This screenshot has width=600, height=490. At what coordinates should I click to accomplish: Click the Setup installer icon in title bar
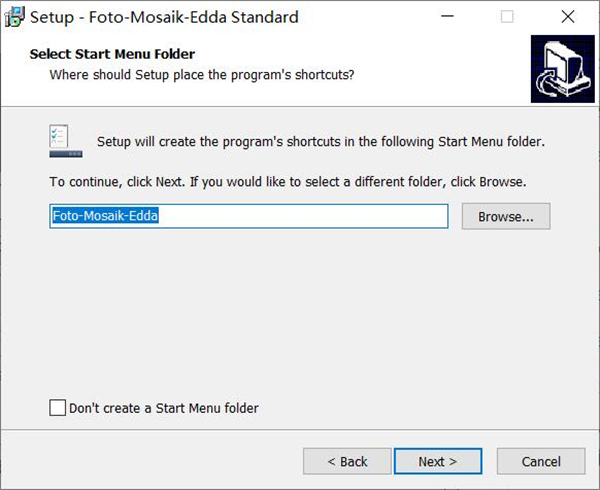pyautogui.click(x=14, y=17)
